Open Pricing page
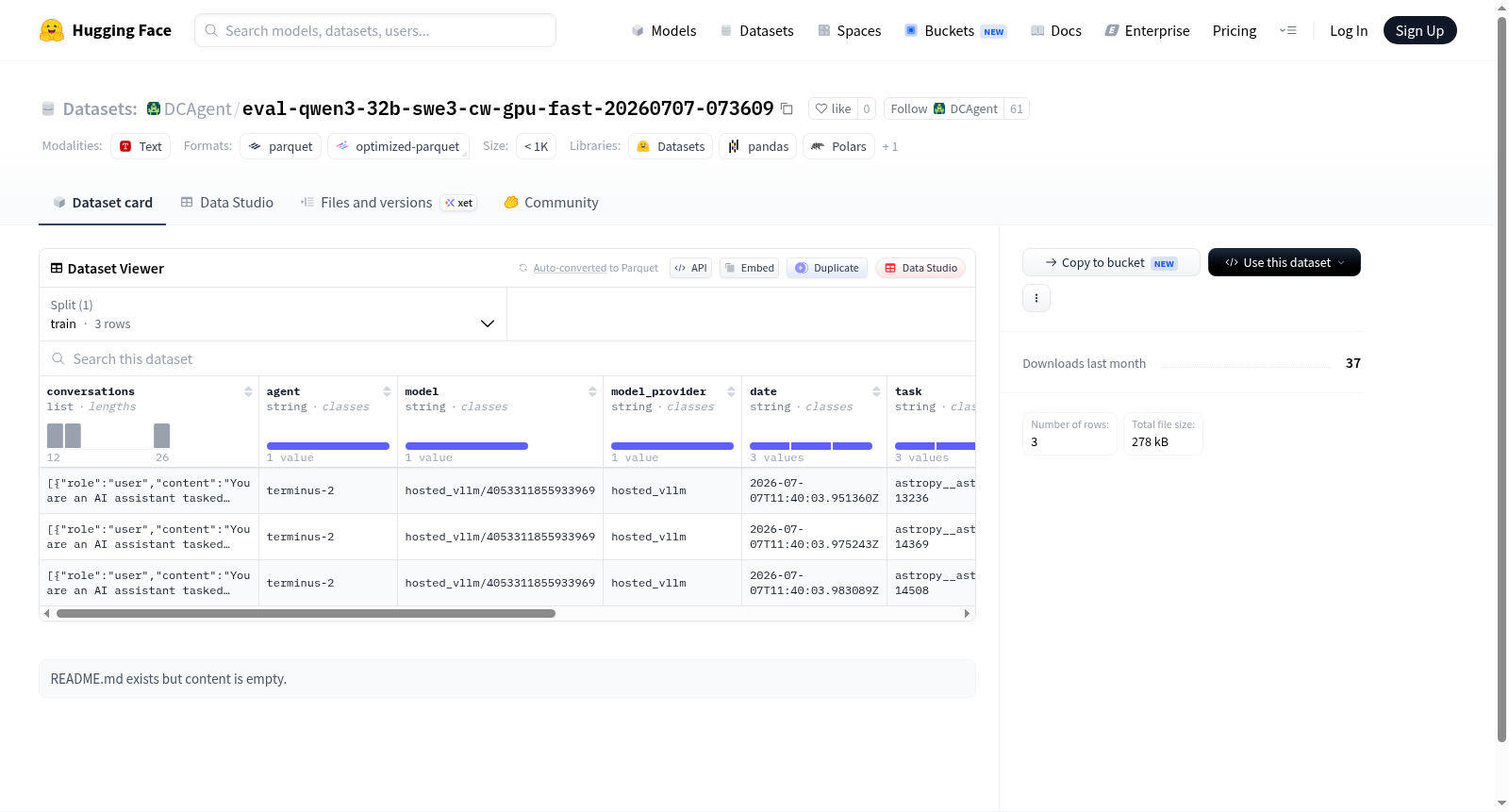Viewport: 1509px width, 812px height. [1235, 30]
